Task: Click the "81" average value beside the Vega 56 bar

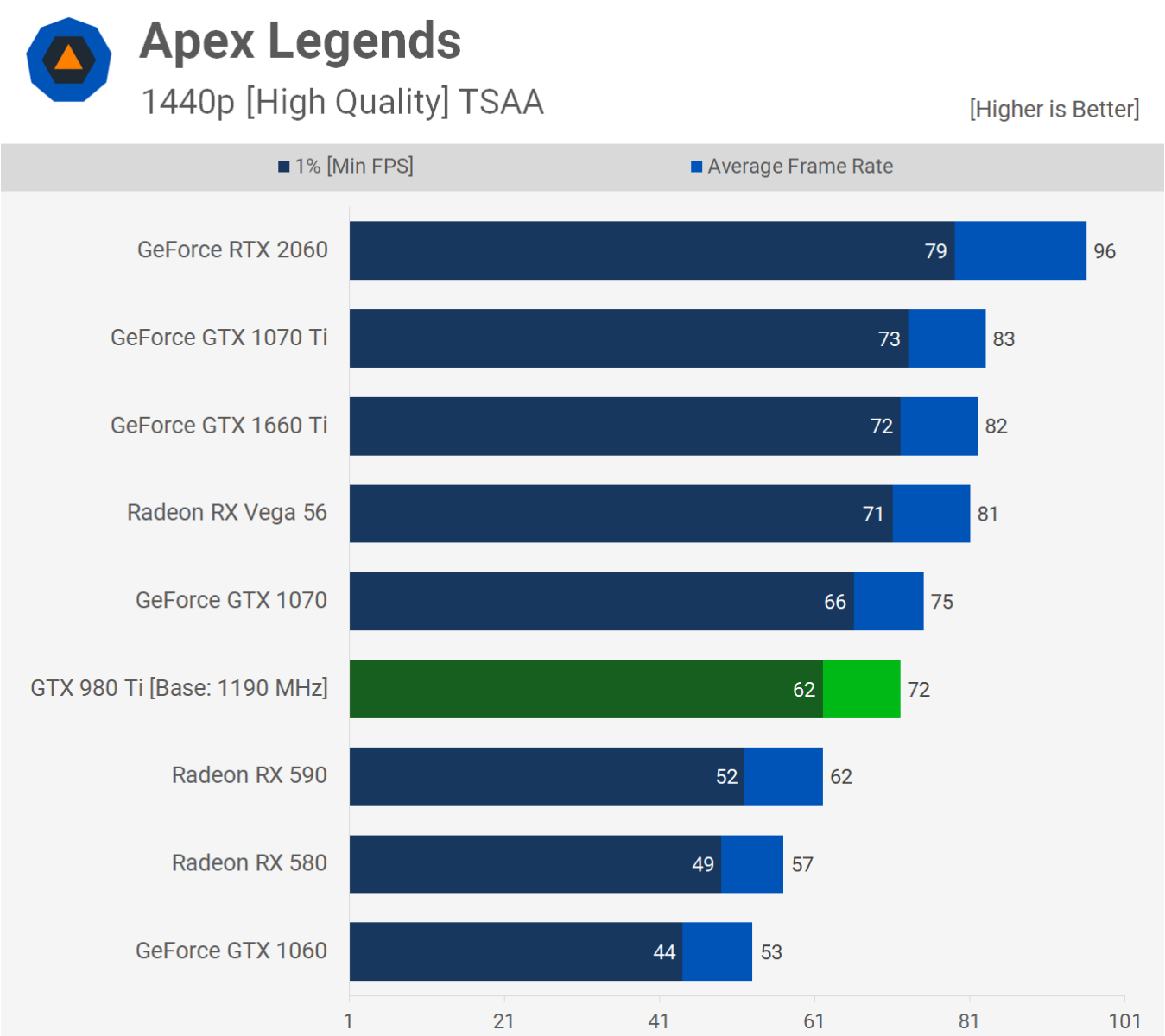Action: (x=988, y=515)
